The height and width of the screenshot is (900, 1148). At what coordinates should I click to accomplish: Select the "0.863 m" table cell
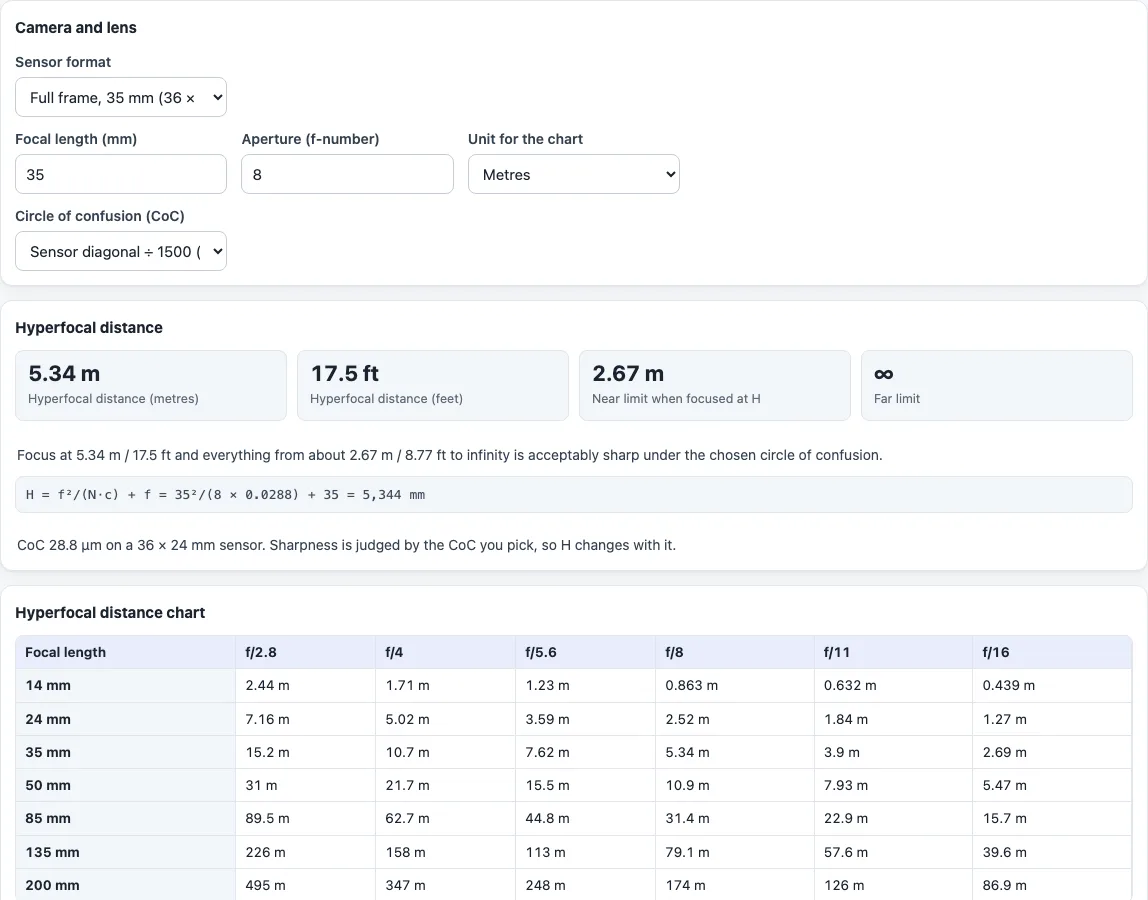(734, 685)
